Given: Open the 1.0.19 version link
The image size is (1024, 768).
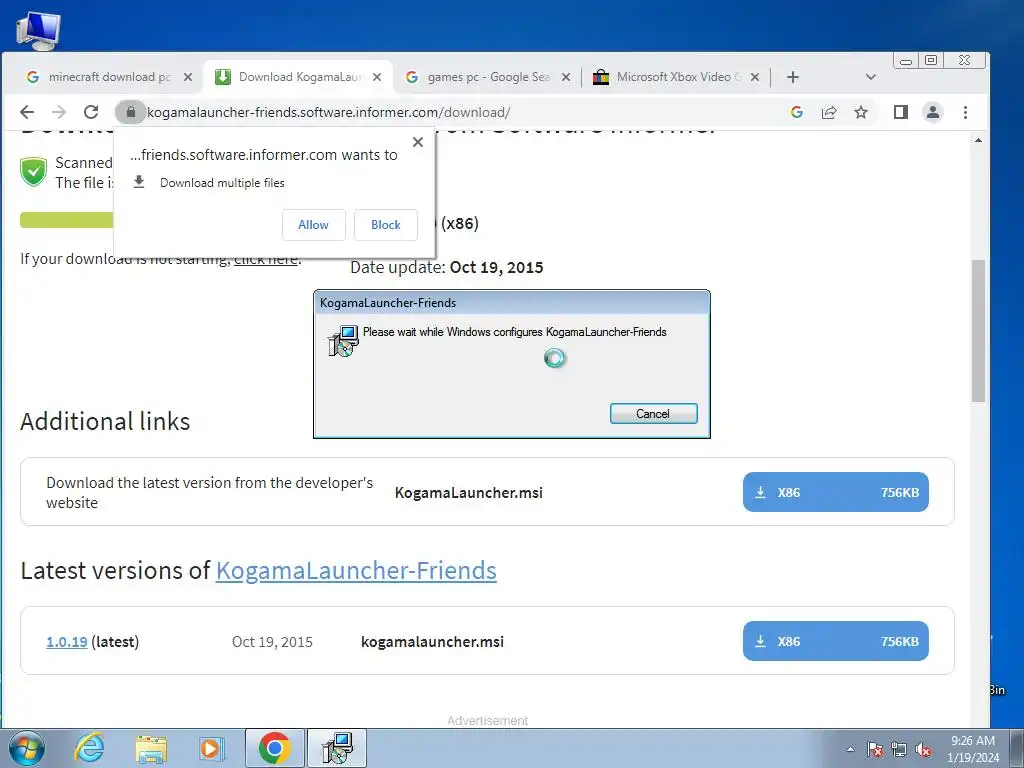Looking at the screenshot, I should pyautogui.click(x=67, y=642).
